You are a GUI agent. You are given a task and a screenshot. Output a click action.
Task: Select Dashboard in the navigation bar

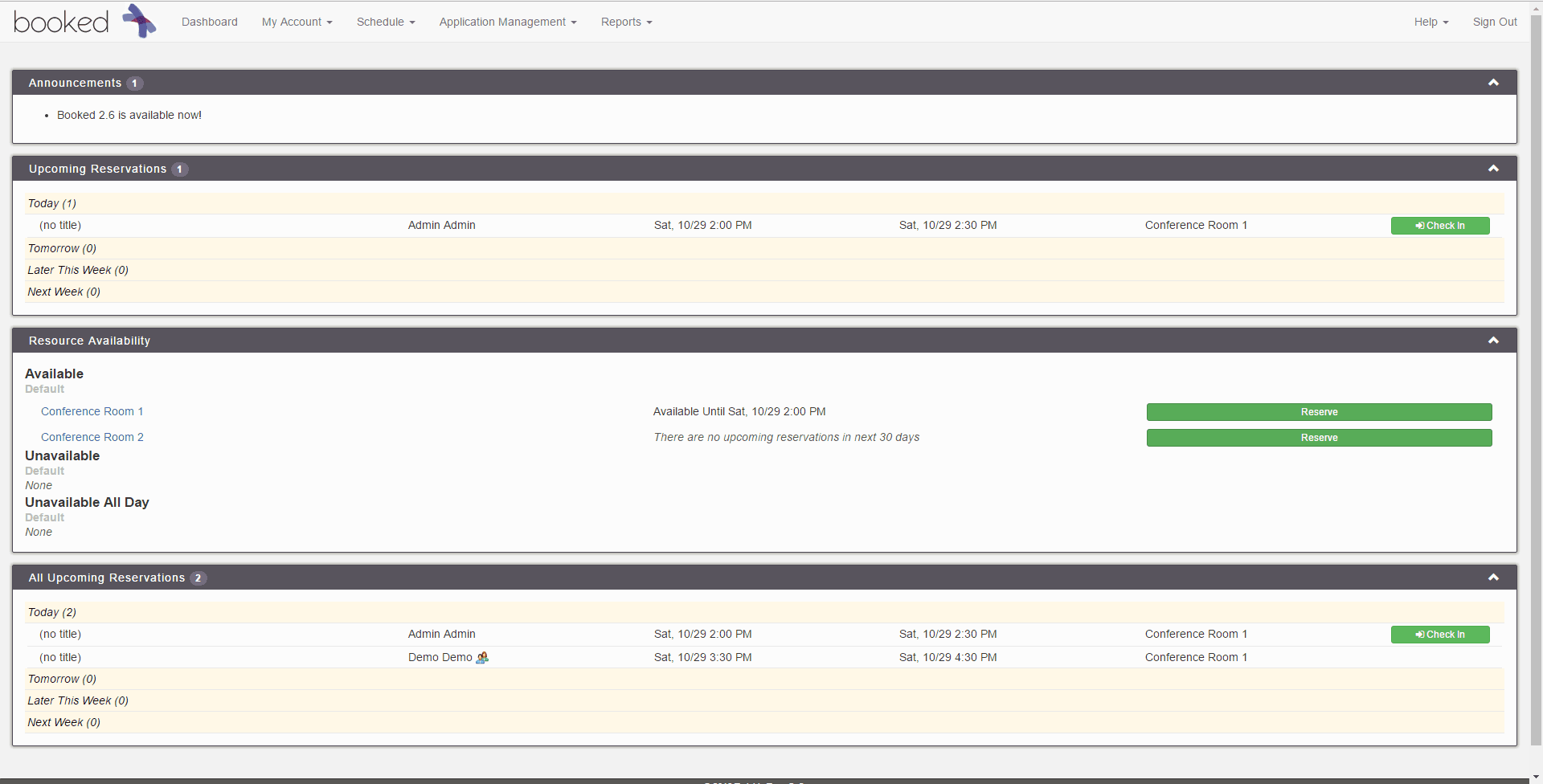209,22
